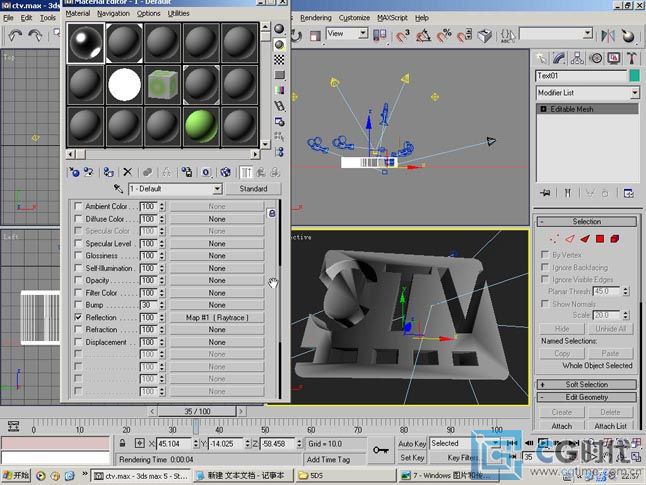Viewport: 646px width, 485px height.
Task: Open the Rendering menu
Action: tap(316, 18)
